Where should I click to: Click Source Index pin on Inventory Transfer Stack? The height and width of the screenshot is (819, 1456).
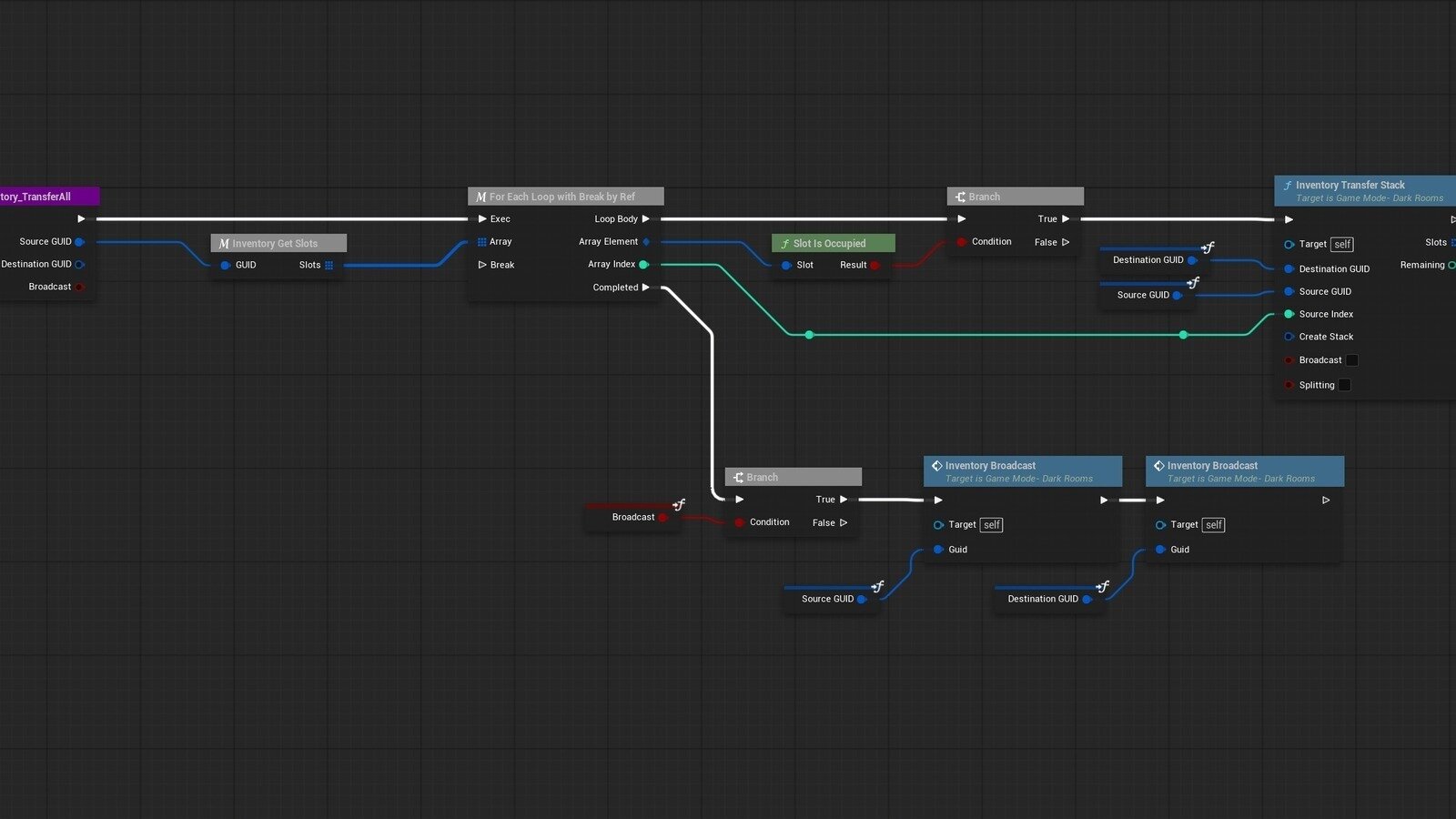click(1289, 314)
